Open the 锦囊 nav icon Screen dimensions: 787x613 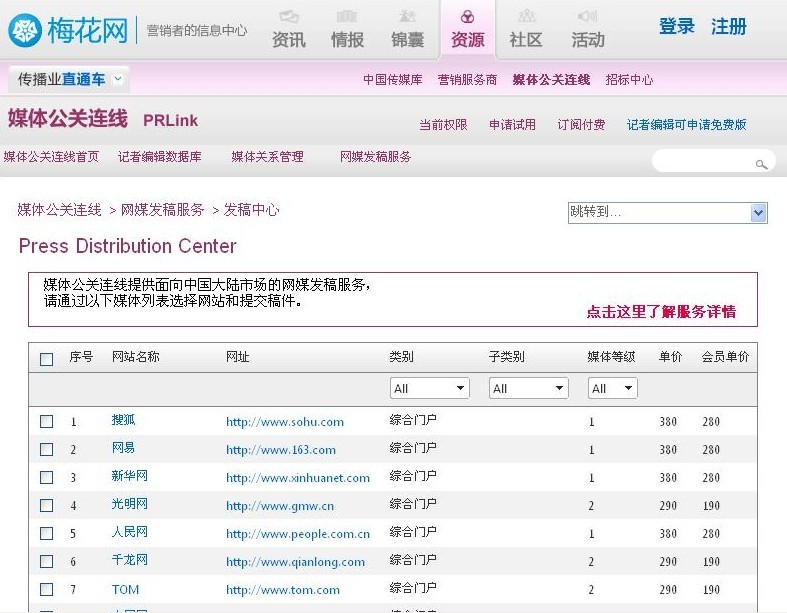407,17
